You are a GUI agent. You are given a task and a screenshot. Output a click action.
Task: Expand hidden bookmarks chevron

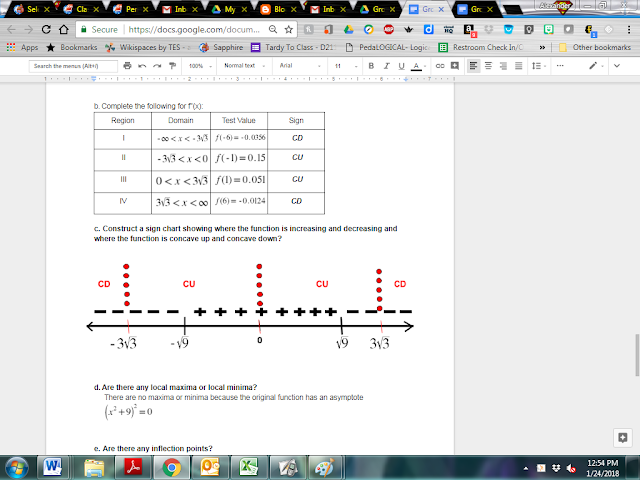tap(542, 47)
